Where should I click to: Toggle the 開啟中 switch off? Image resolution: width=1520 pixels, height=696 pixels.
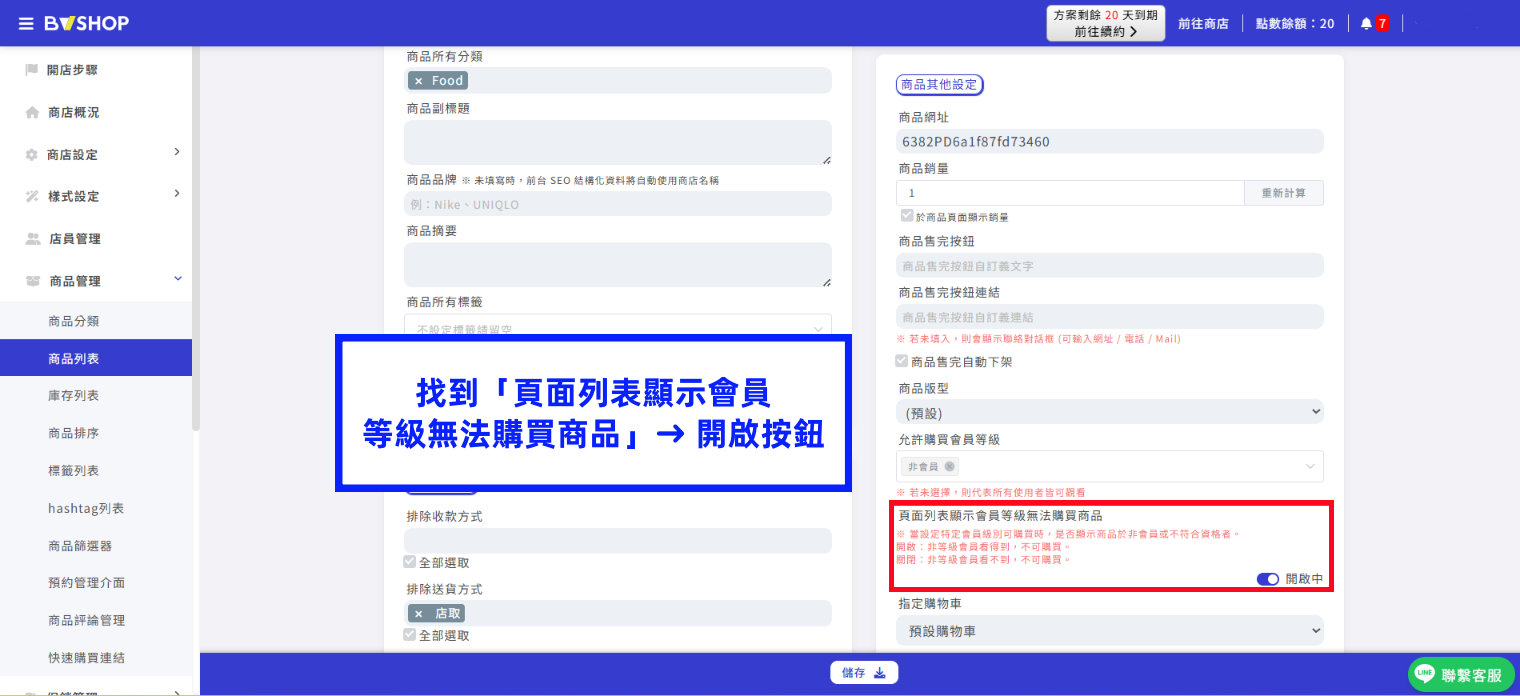(x=1268, y=579)
